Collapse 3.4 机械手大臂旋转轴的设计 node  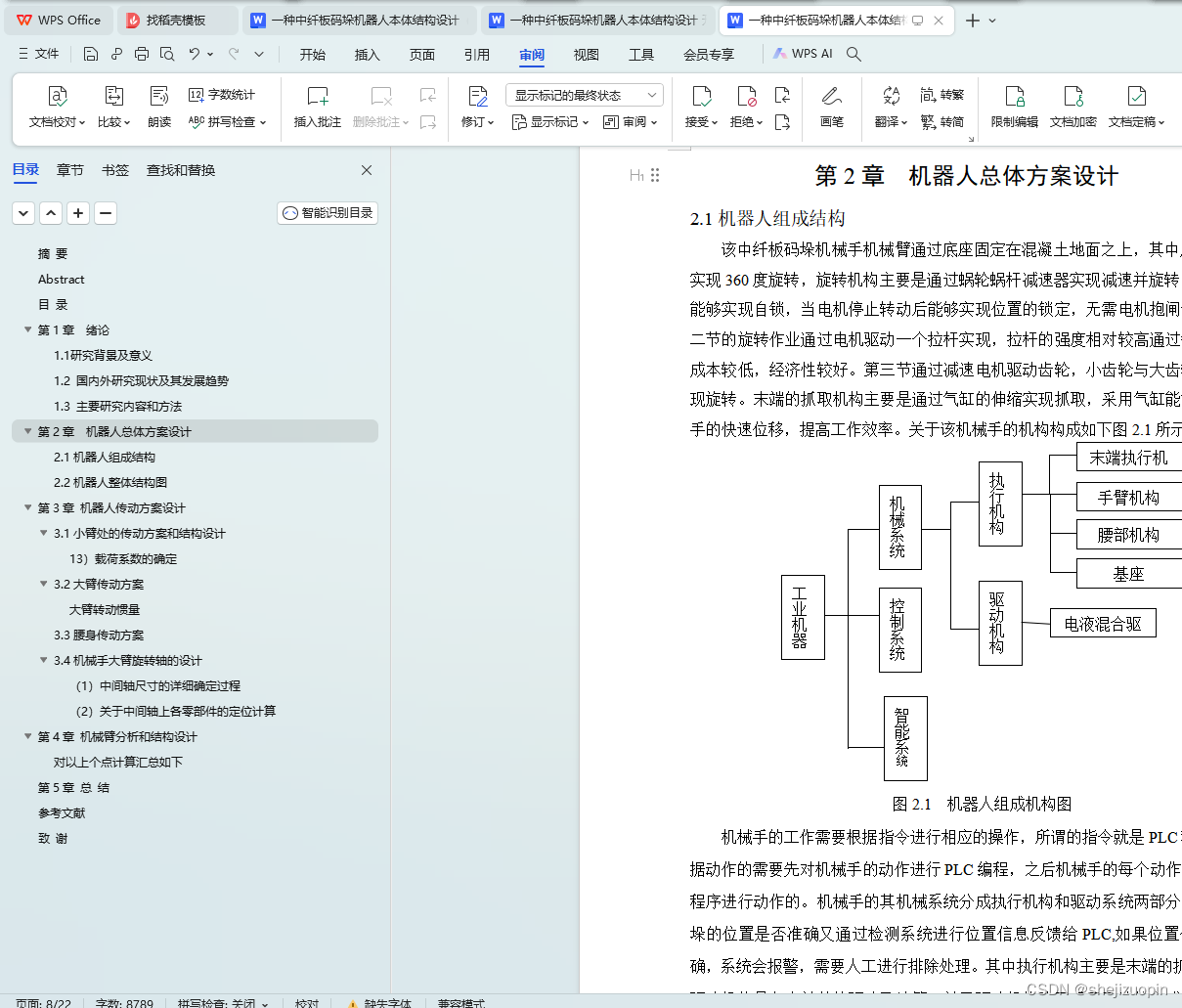point(44,660)
